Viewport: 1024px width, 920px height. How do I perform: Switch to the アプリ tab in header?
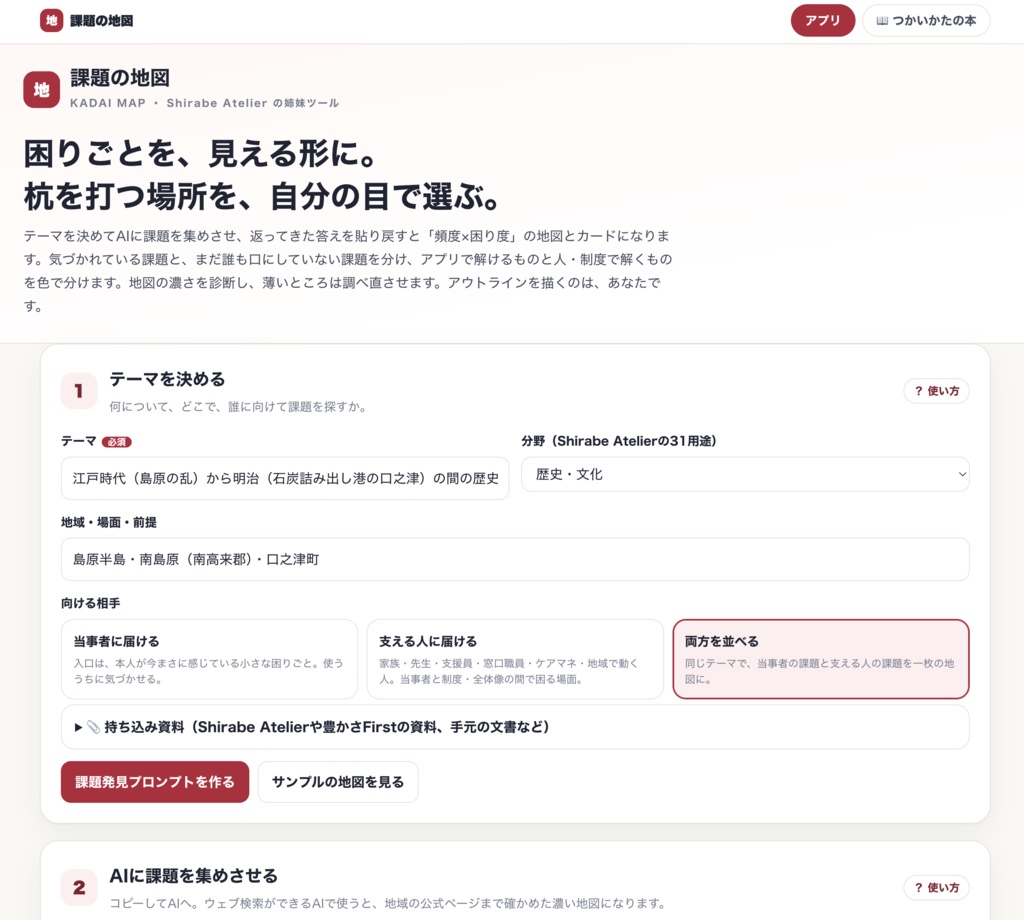point(823,21)
